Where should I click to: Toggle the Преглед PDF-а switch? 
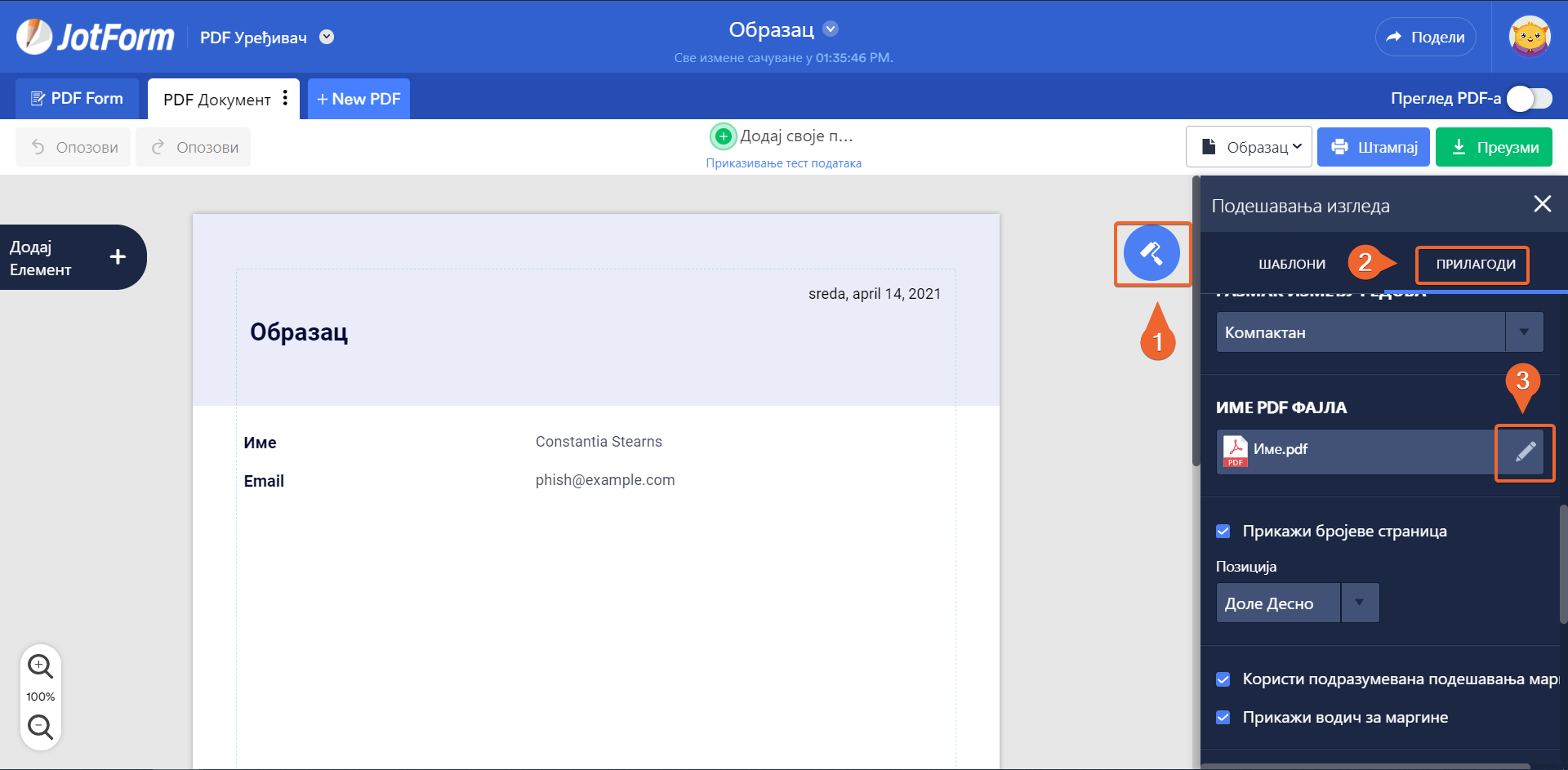[x=1529, y=99]
